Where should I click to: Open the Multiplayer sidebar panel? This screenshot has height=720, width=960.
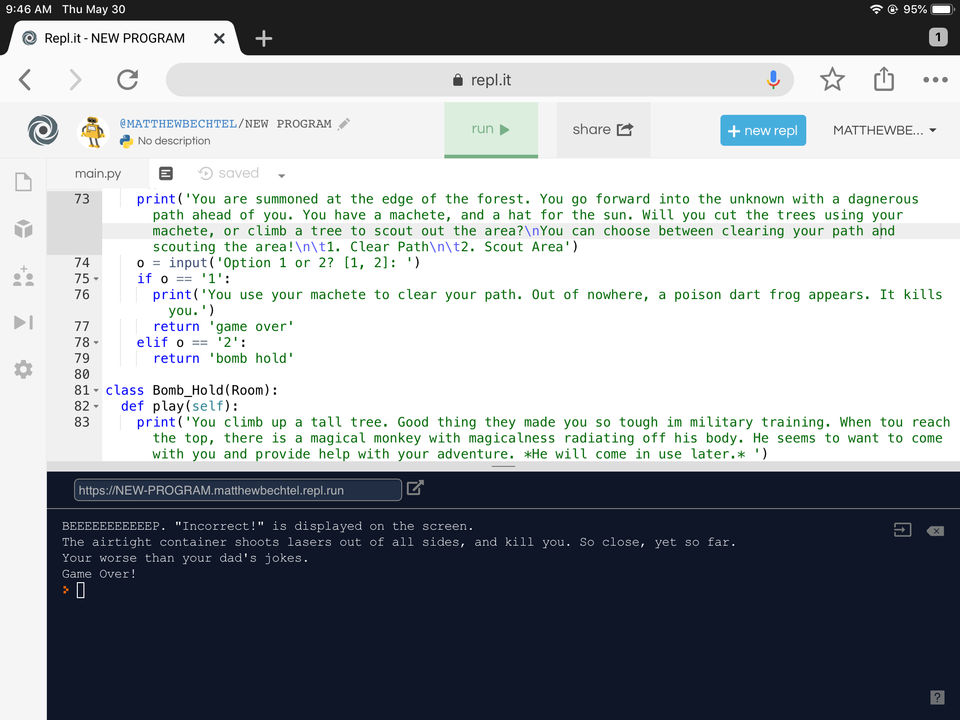pos(23,276)
